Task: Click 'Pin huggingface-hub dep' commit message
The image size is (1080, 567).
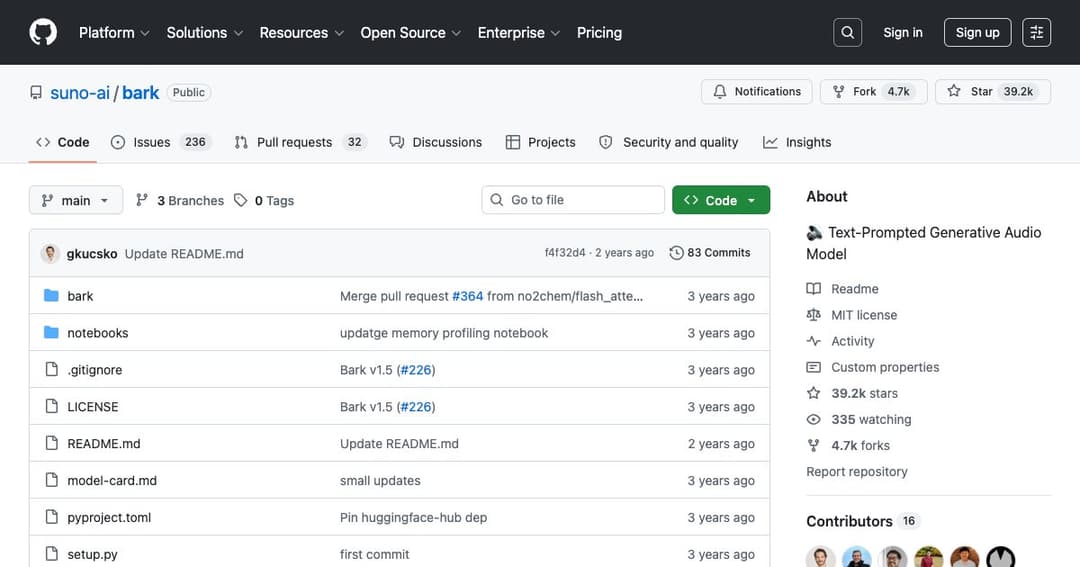Action: pos(413,517)
